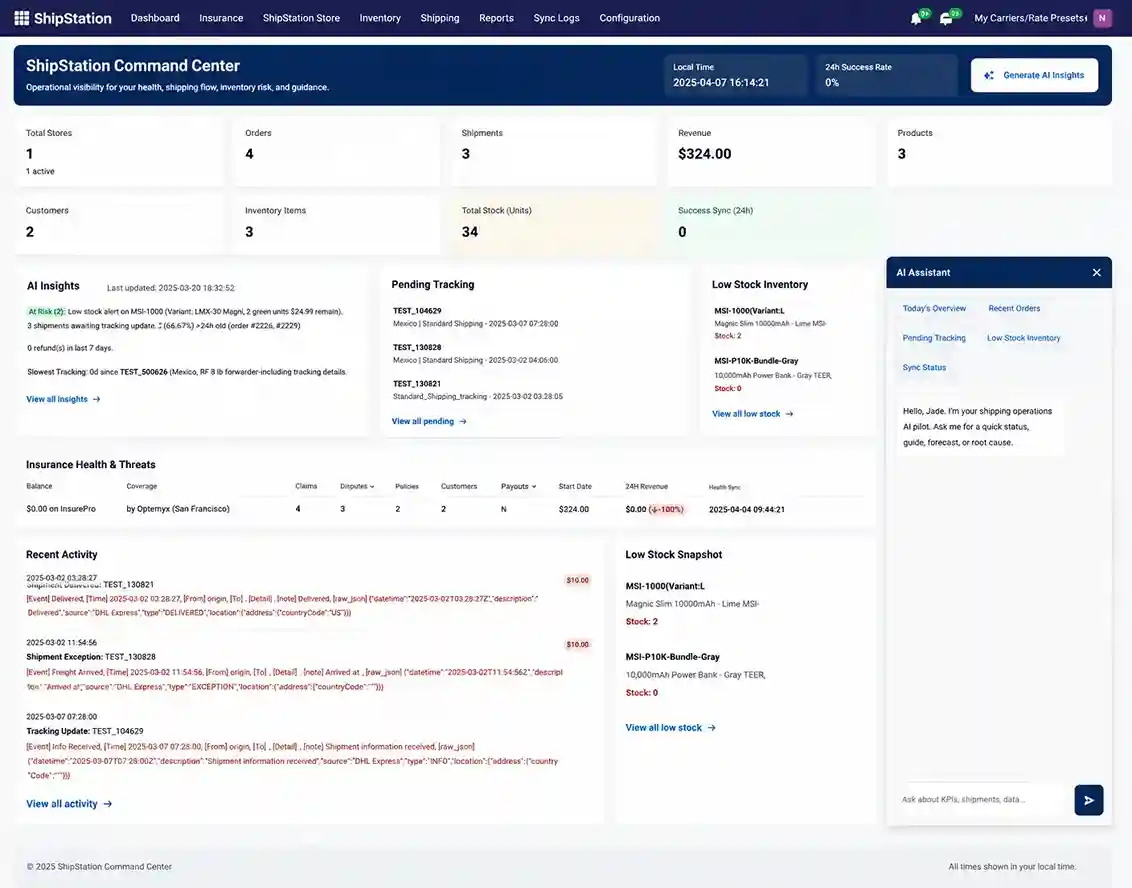Open the chat messages icon
The image size is (1132, 888).
click(946, 18)
